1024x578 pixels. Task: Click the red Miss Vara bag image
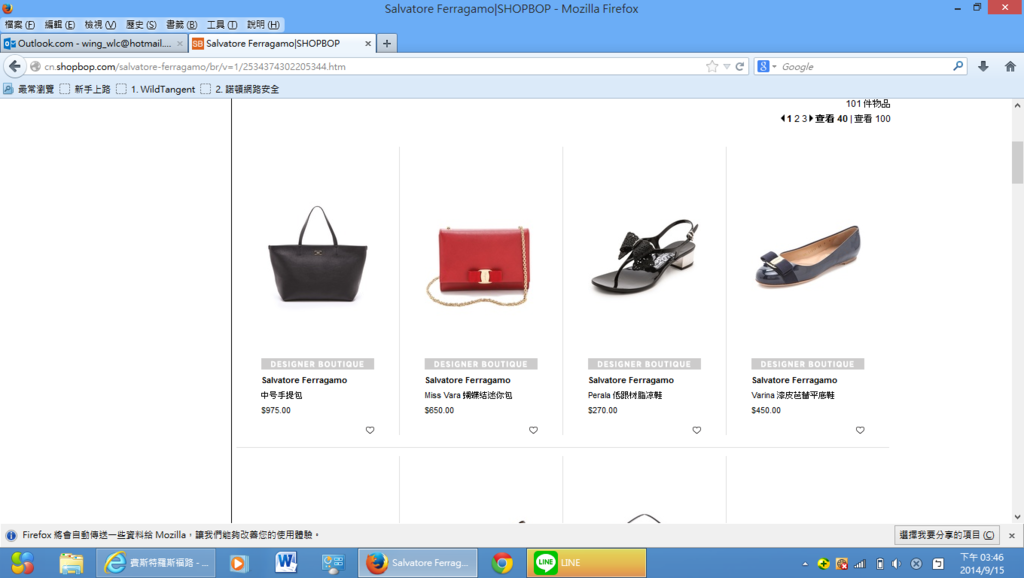tap(479, 266)
